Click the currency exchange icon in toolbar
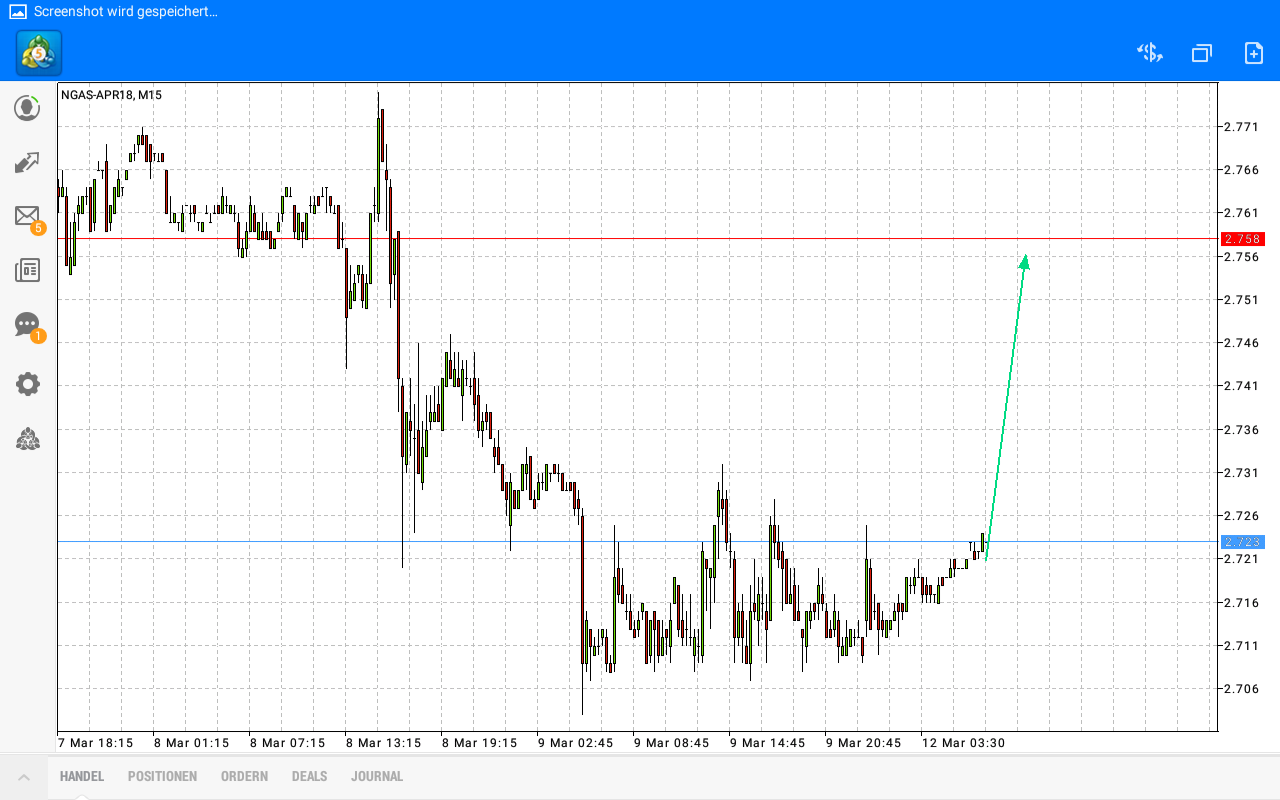Viewport: 1280px width, 800px height. point(1149,52)
